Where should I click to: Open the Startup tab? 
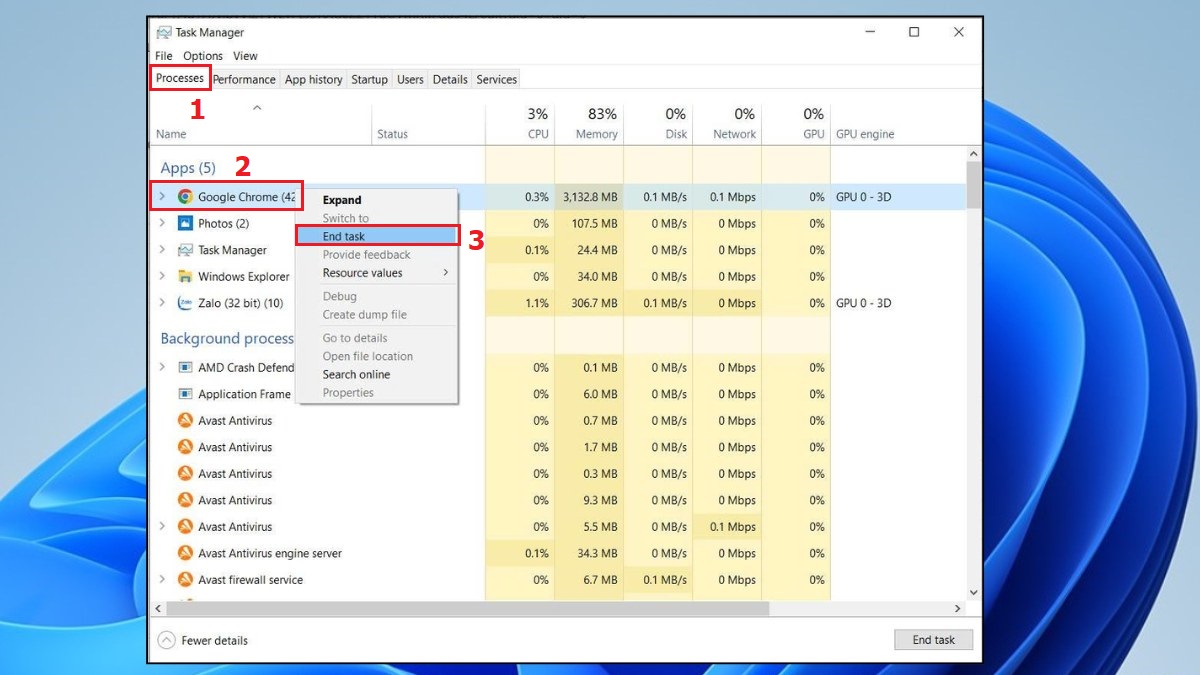(369, 80)
